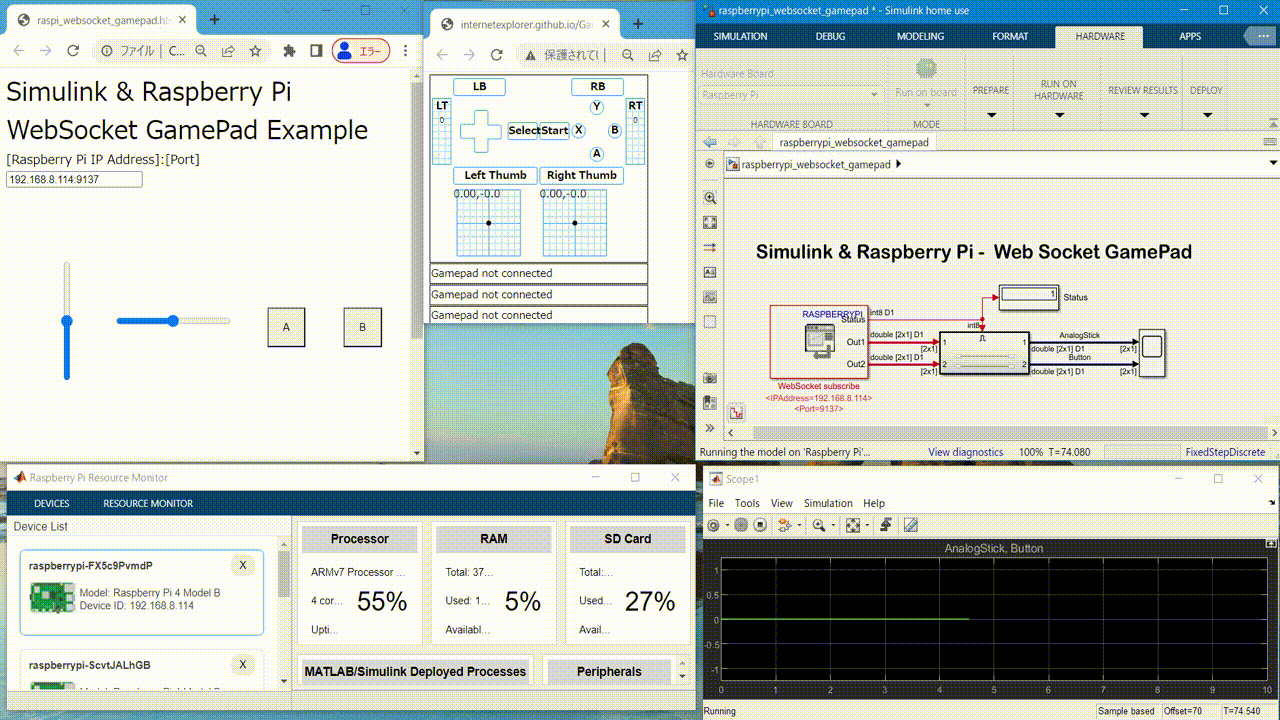Remove raspberrypi-ScvtJALhGB device with X button

242,664
